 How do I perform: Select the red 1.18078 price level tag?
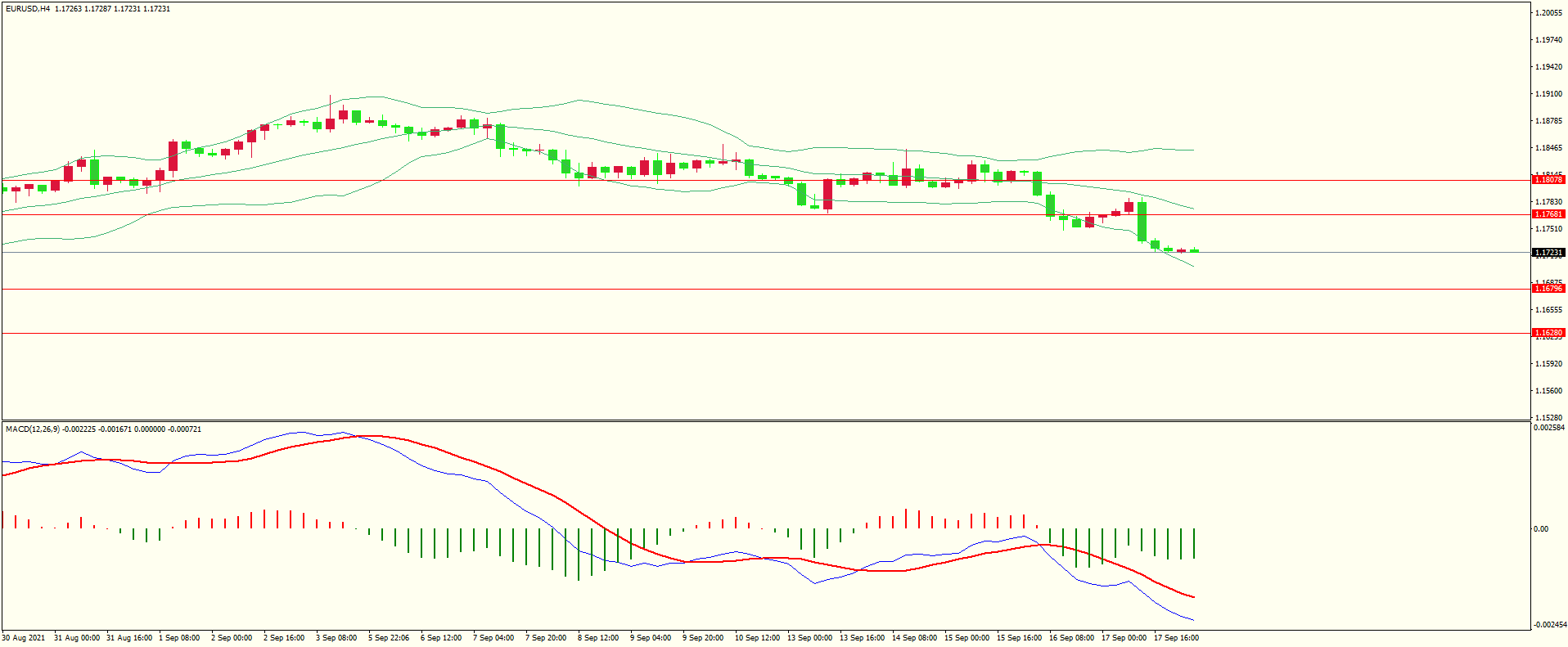point(1548,180)
